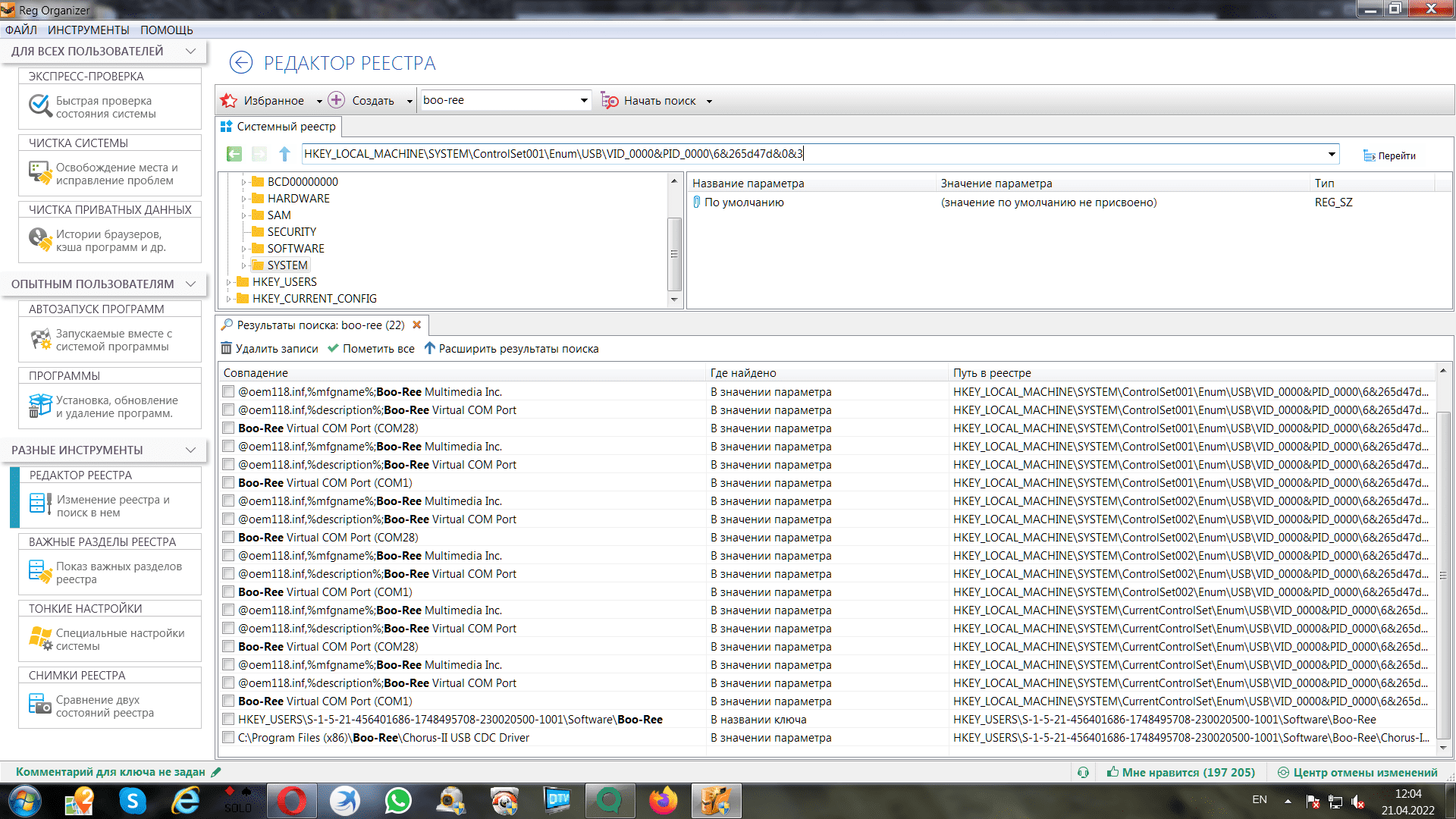Open Освобождение места и исправление проблем icon
Screen dimensions: 1456x819
click(39, 173)
